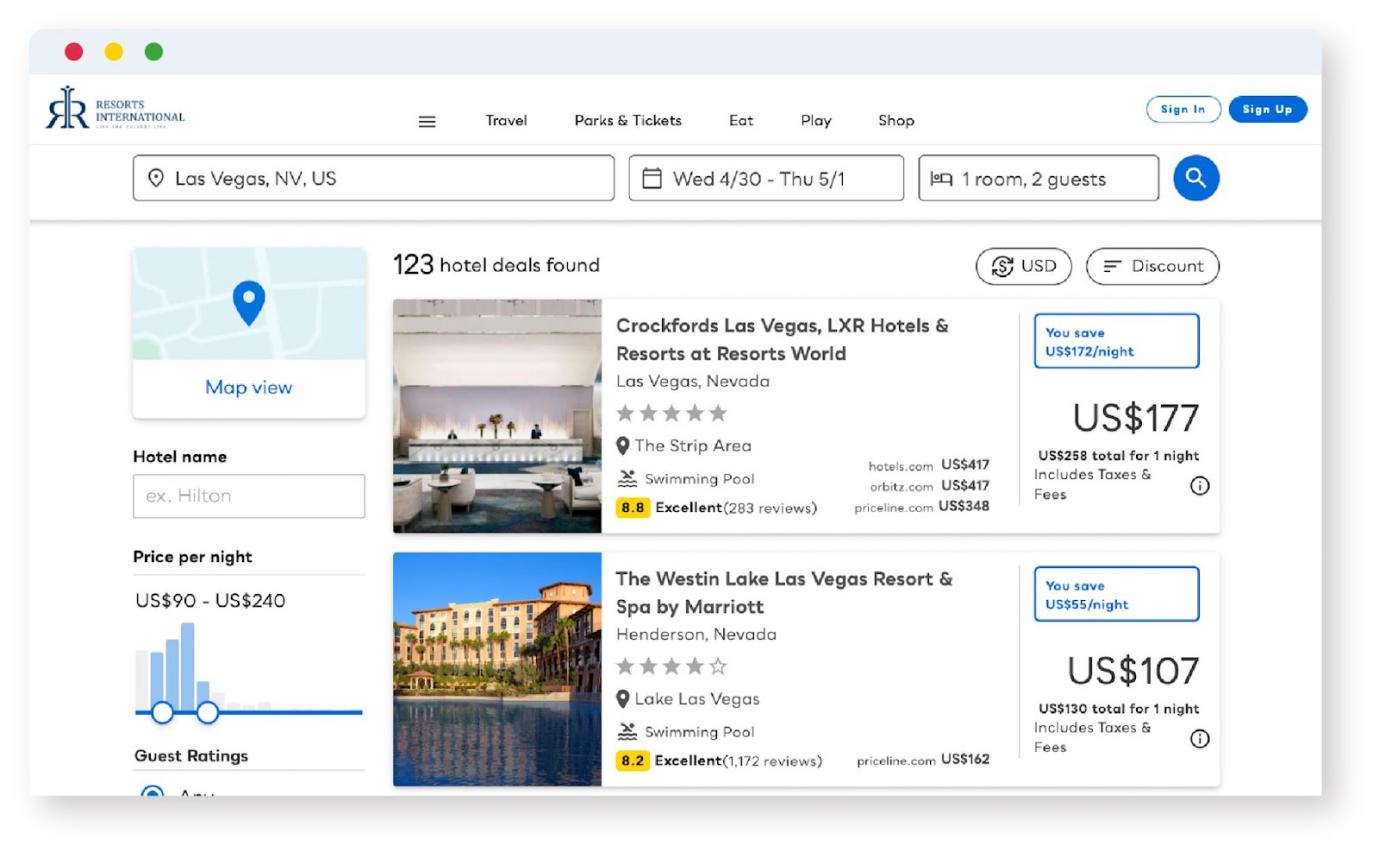This screenshot has height=853, width=1379.
Task: Click the Sign In button
Action: (1184, 110)
